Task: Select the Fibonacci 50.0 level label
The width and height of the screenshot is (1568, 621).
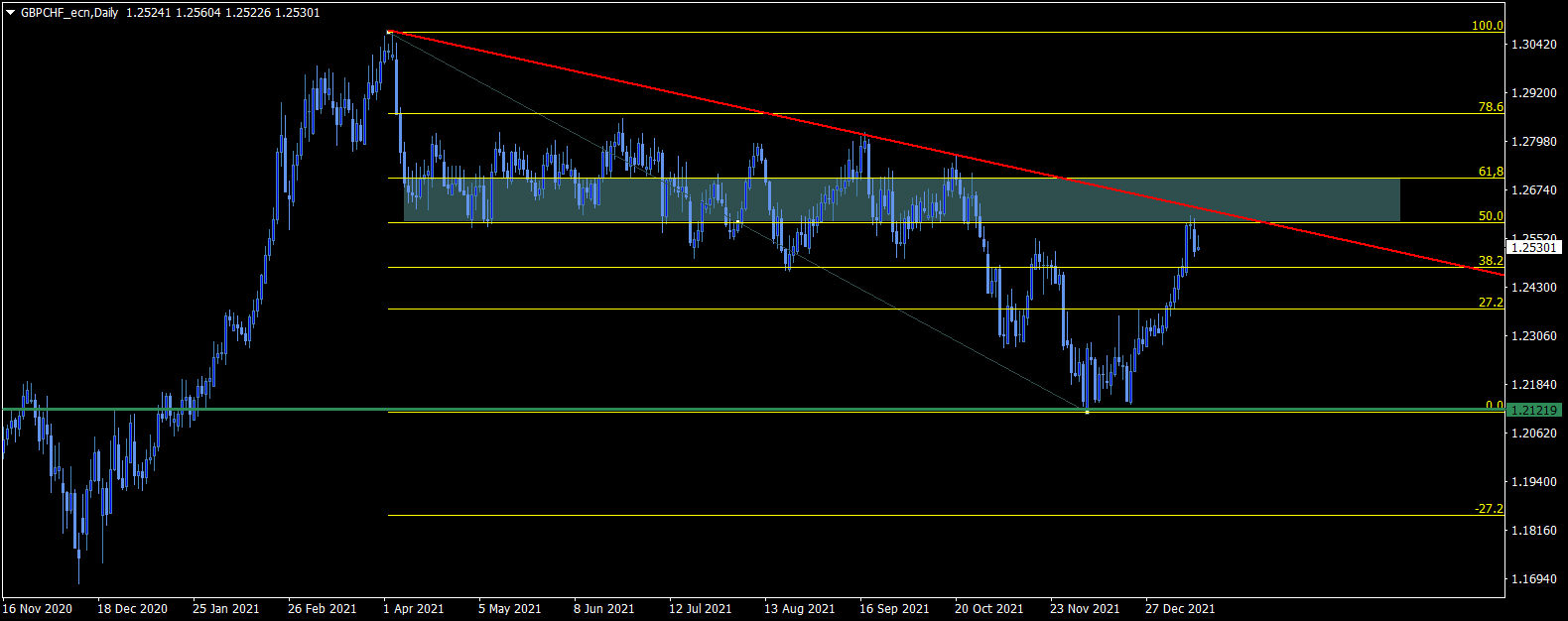Action: click(x=1491, y=216)
